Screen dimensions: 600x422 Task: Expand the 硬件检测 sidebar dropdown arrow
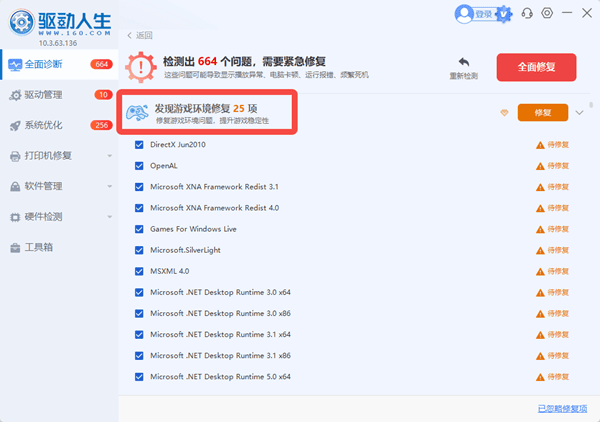[x=110, y=217]
